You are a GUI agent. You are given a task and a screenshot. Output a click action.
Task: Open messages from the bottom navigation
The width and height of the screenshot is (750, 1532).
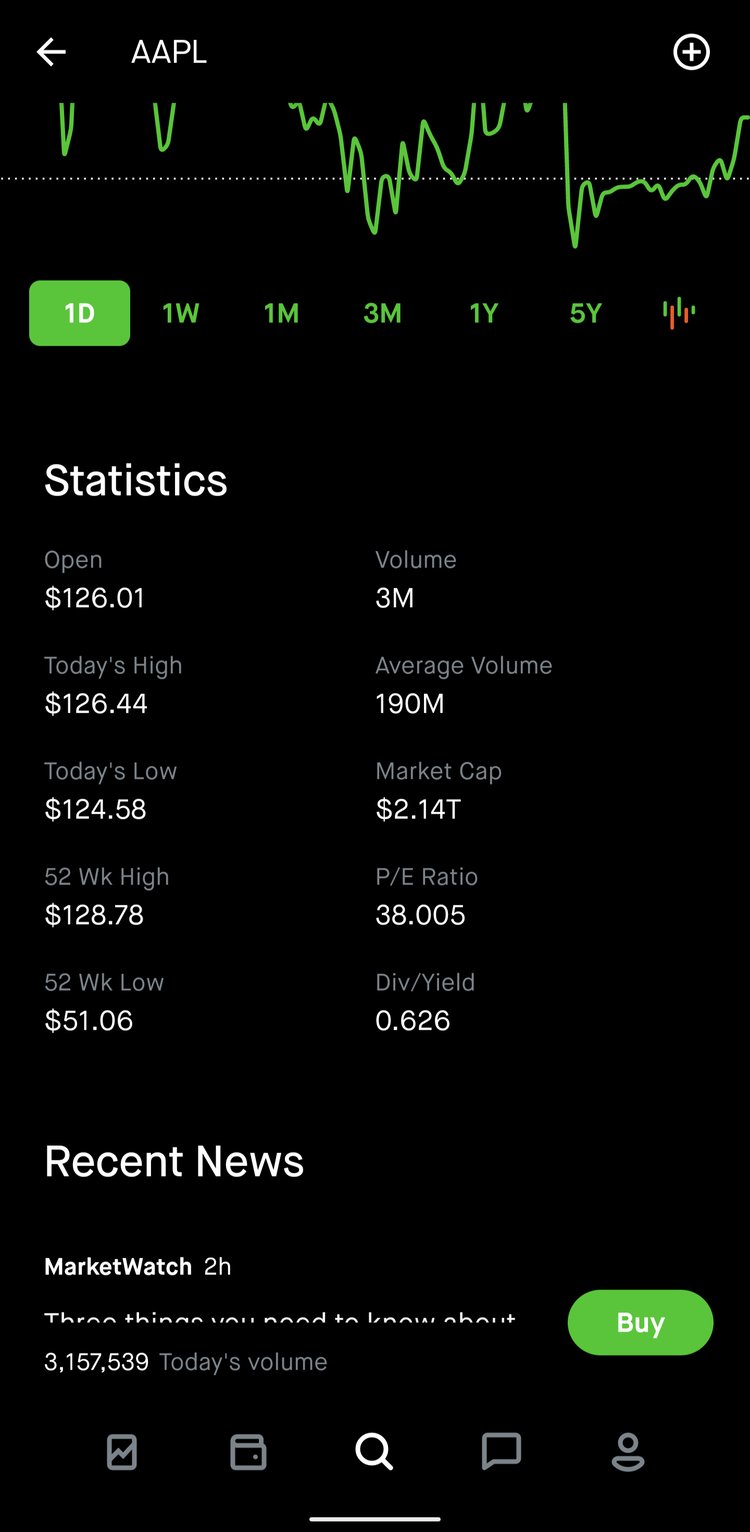(501, 1453)
